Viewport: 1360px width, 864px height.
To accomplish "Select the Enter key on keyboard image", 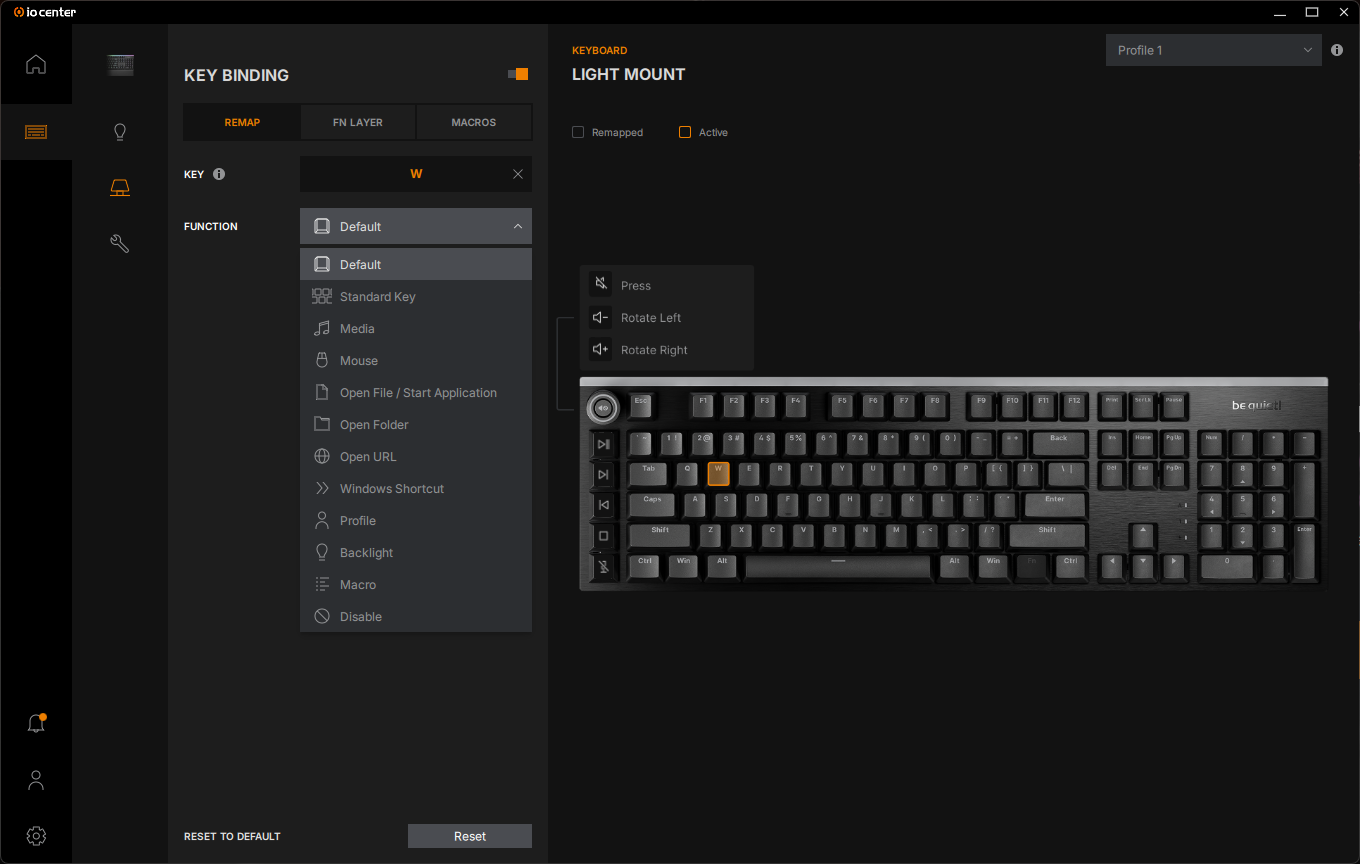I will [1055, 504].
